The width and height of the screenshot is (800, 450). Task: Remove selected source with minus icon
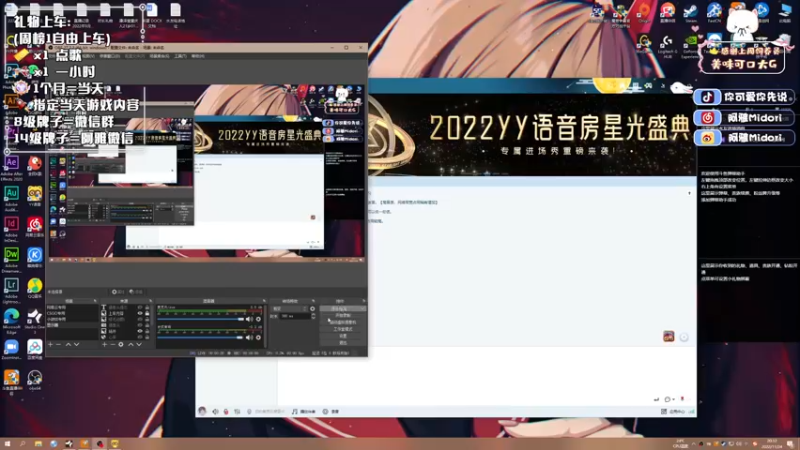click(113, 344)
